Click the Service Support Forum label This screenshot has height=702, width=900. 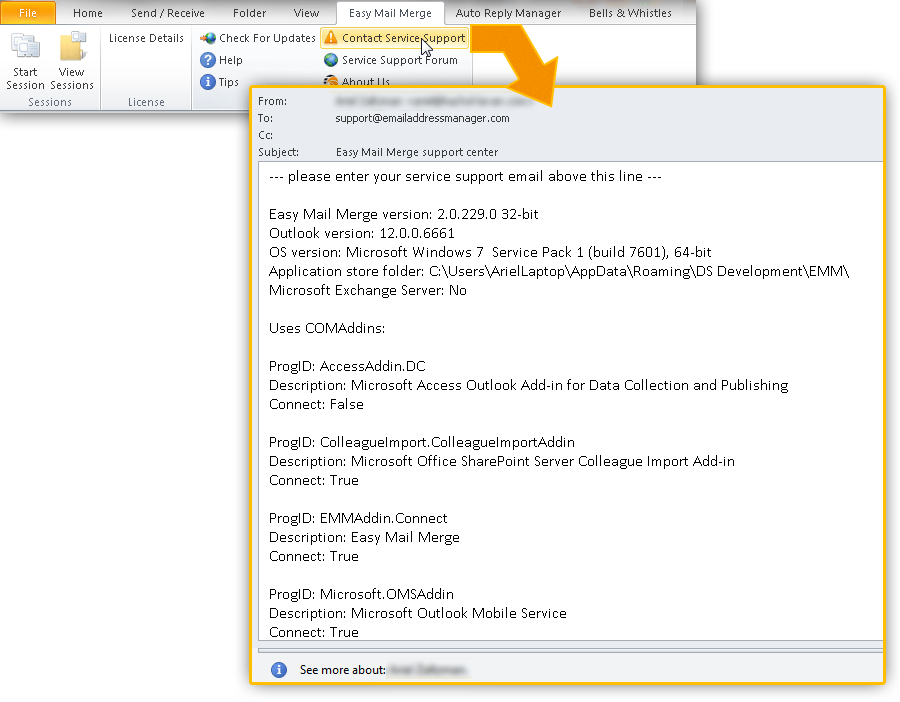pos(400,60)
